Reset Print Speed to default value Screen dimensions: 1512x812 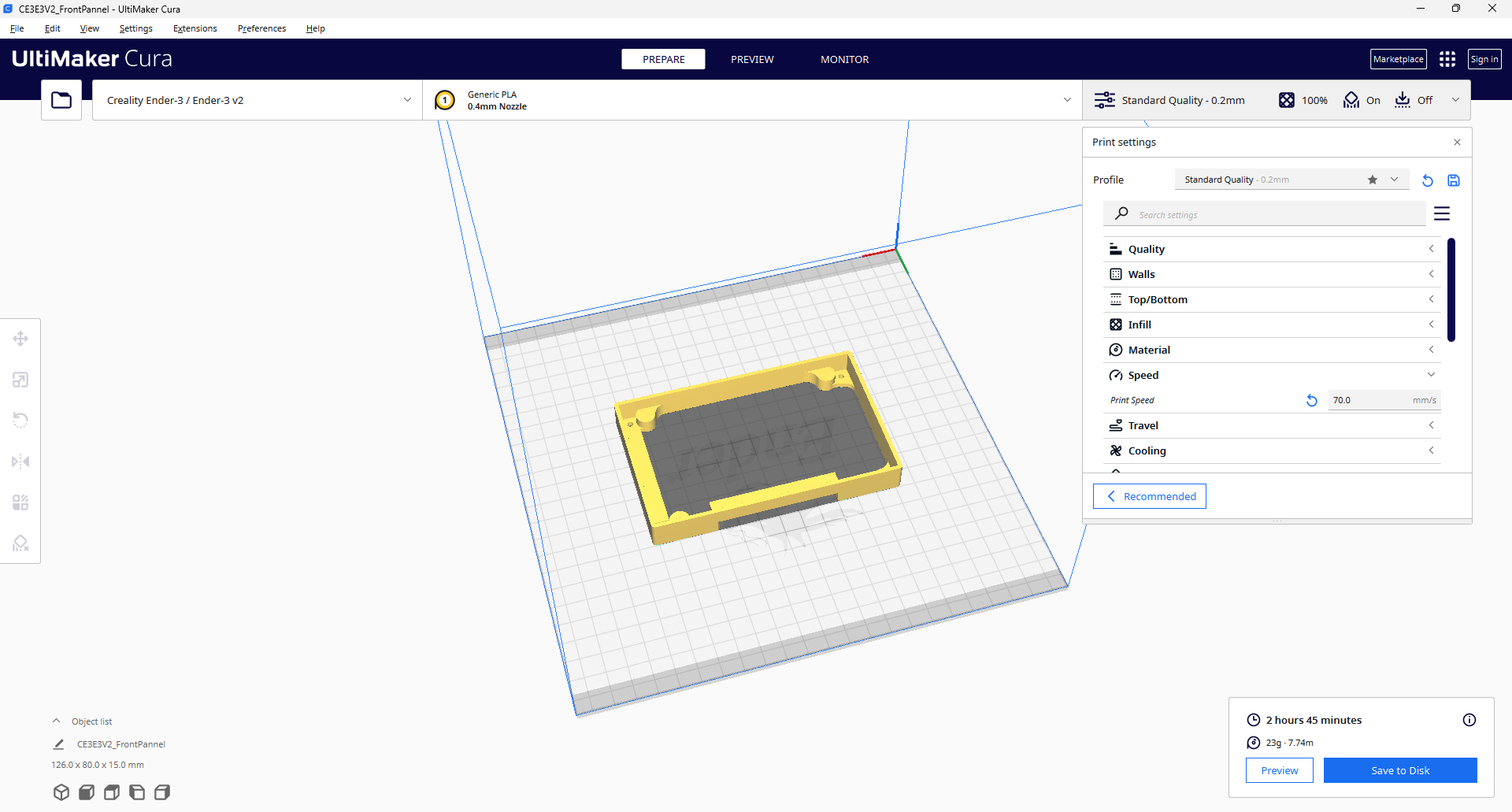click(1312, 400)
